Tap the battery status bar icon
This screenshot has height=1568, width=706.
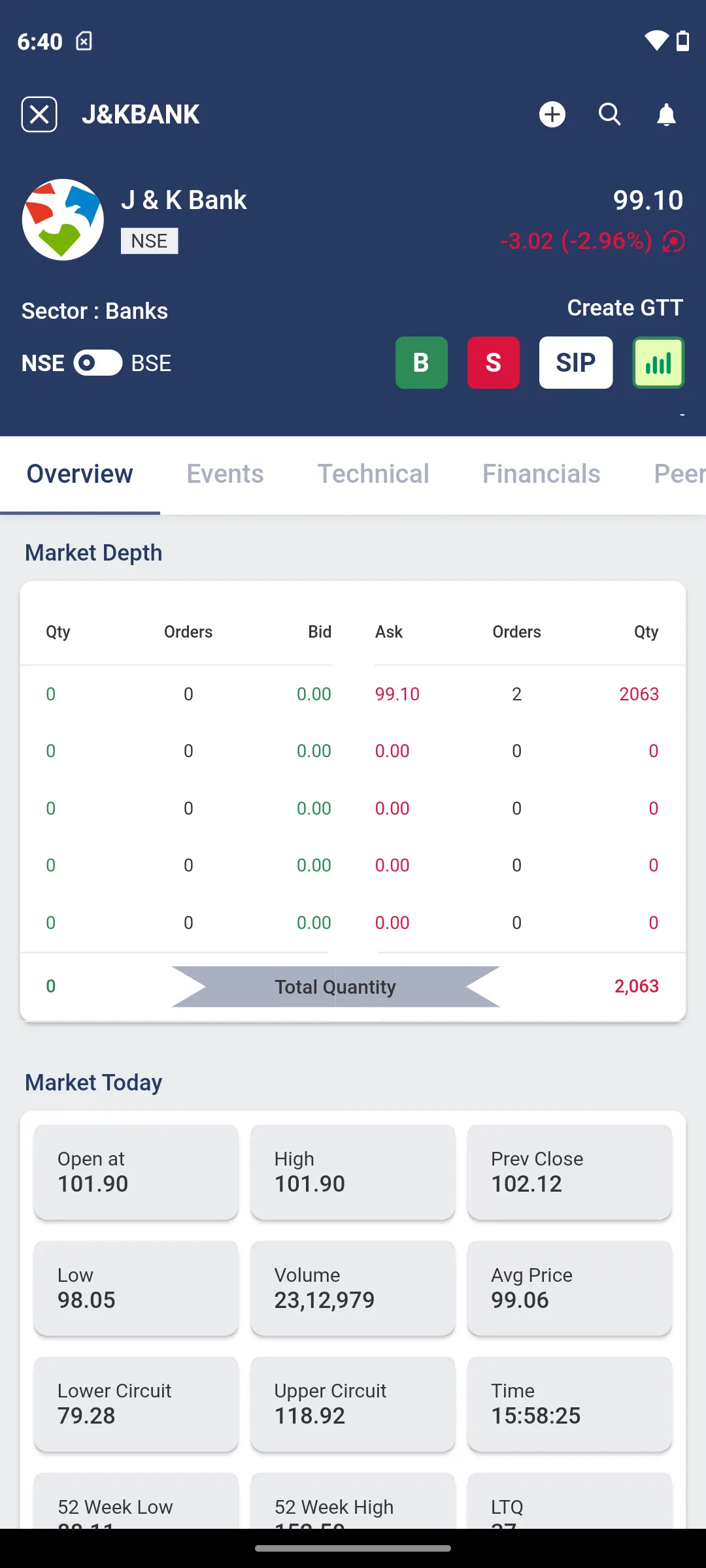(682, 41)
